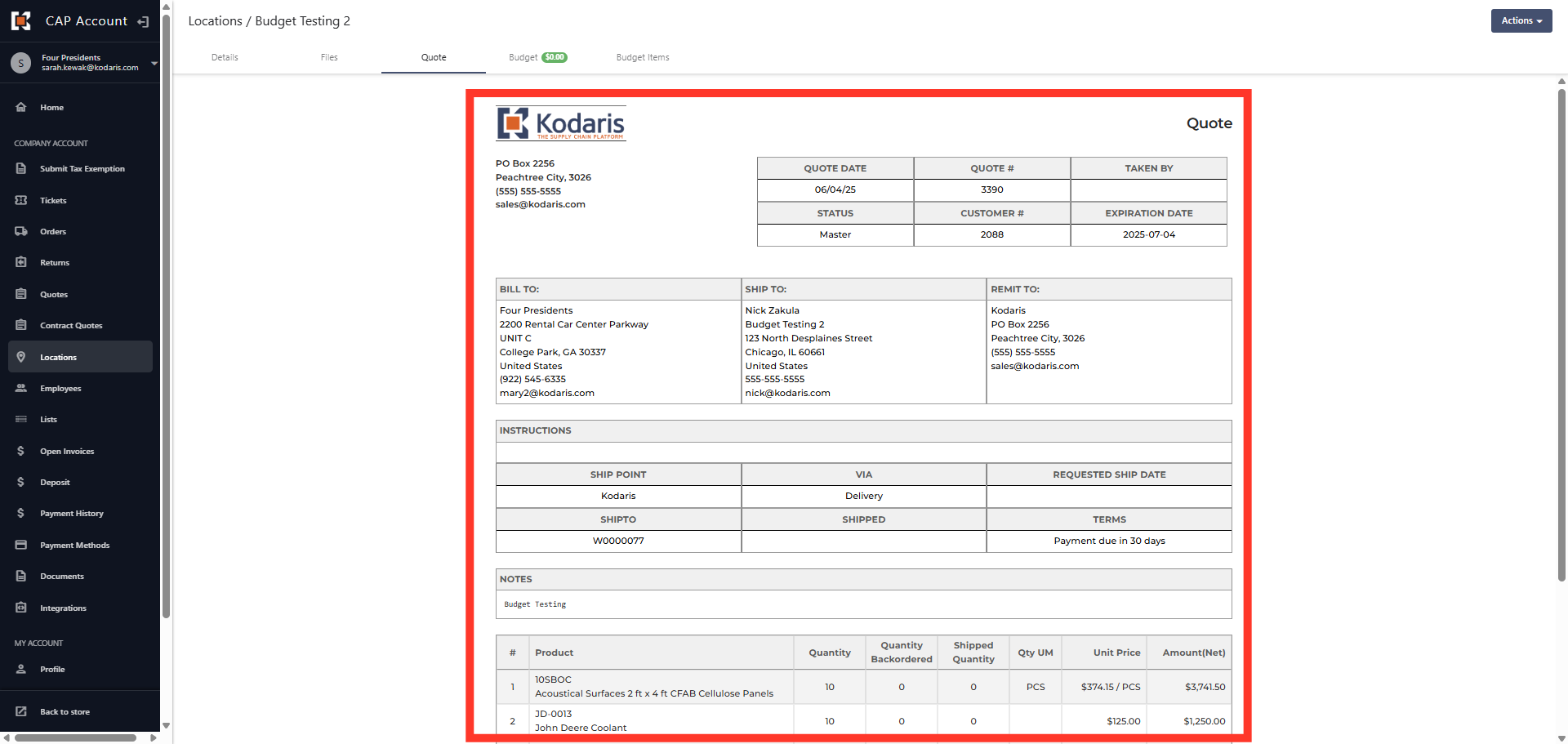Image resolution: width=1568 pixels, height=744 pixels.
Task: Click the page vertical scrollbar on the right
Action: [1561, 335]
